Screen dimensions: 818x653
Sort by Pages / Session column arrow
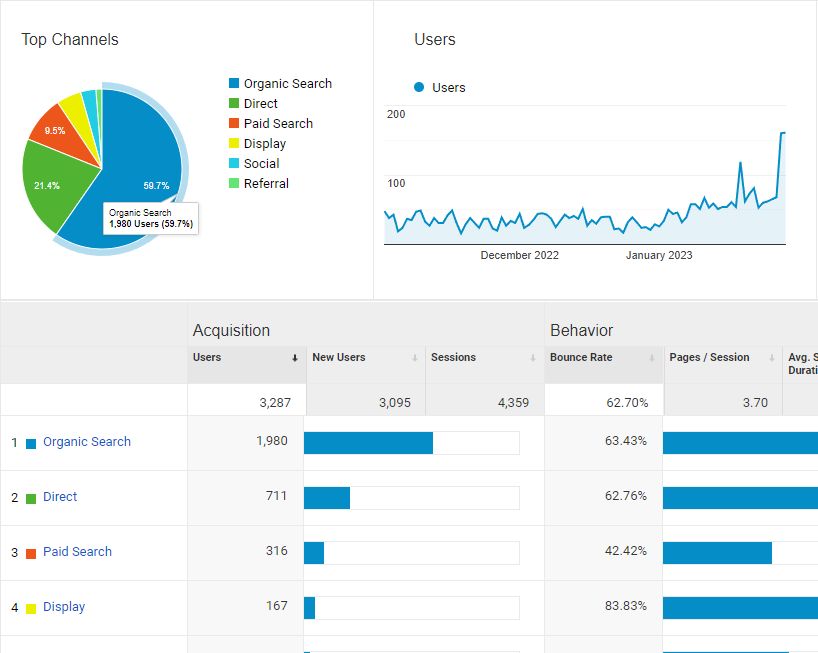(x=771, y=358)
